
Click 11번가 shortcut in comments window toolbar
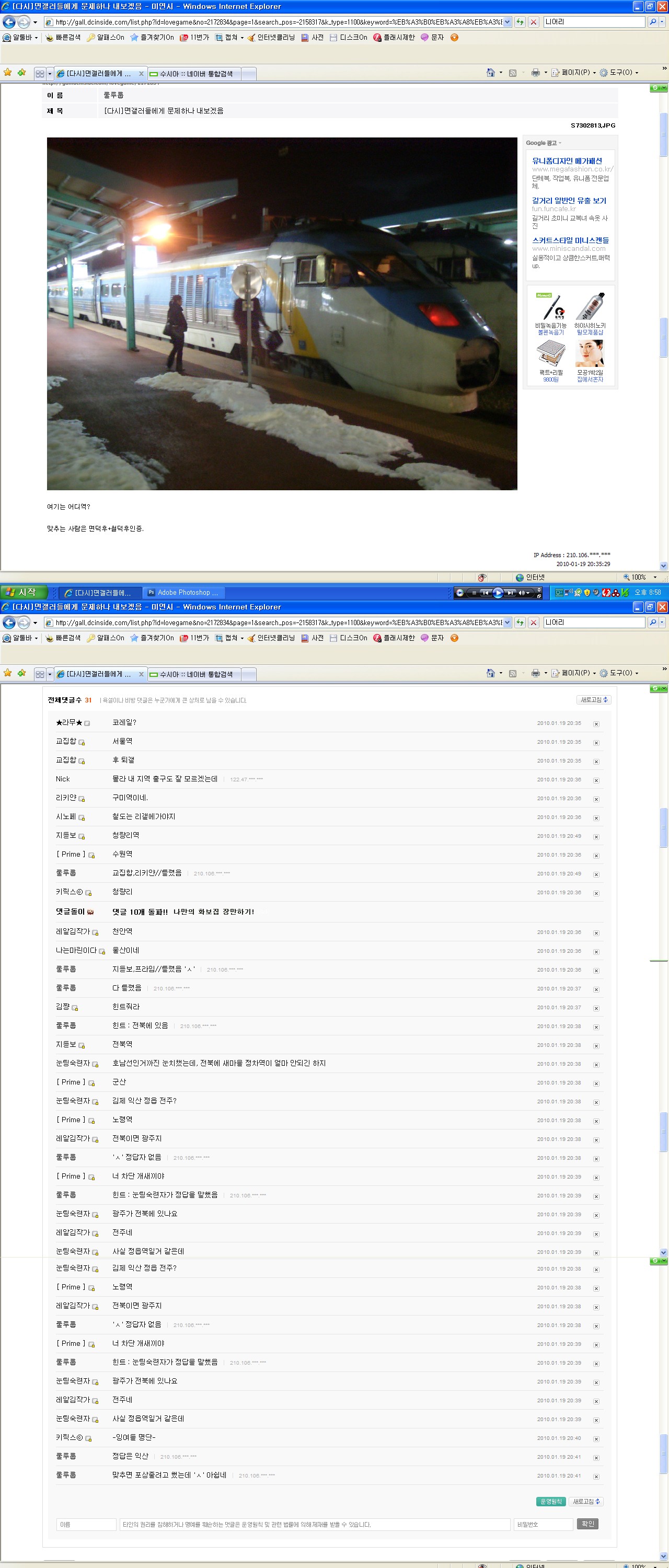[193, 638]
